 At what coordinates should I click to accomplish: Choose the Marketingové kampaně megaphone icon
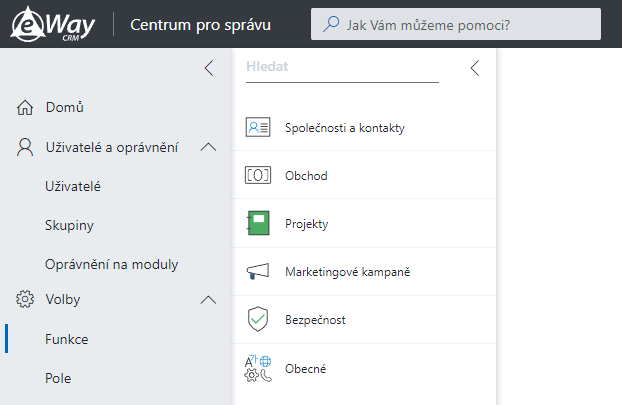[258, 272]
